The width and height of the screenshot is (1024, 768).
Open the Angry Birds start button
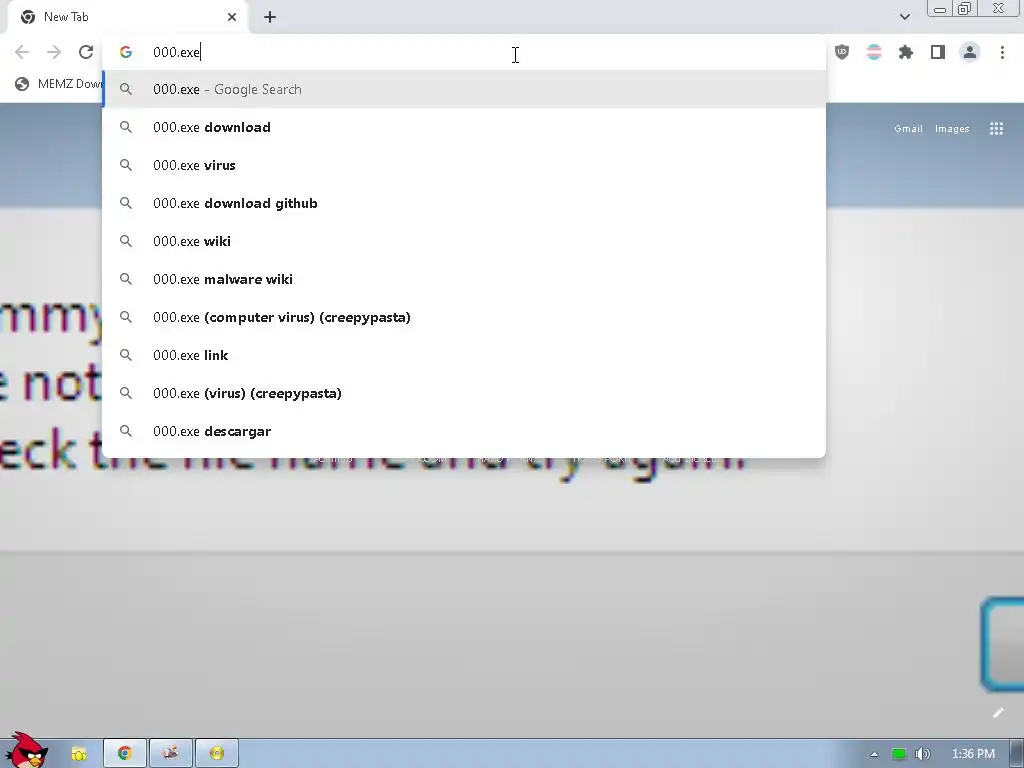[x=26, y=750]
